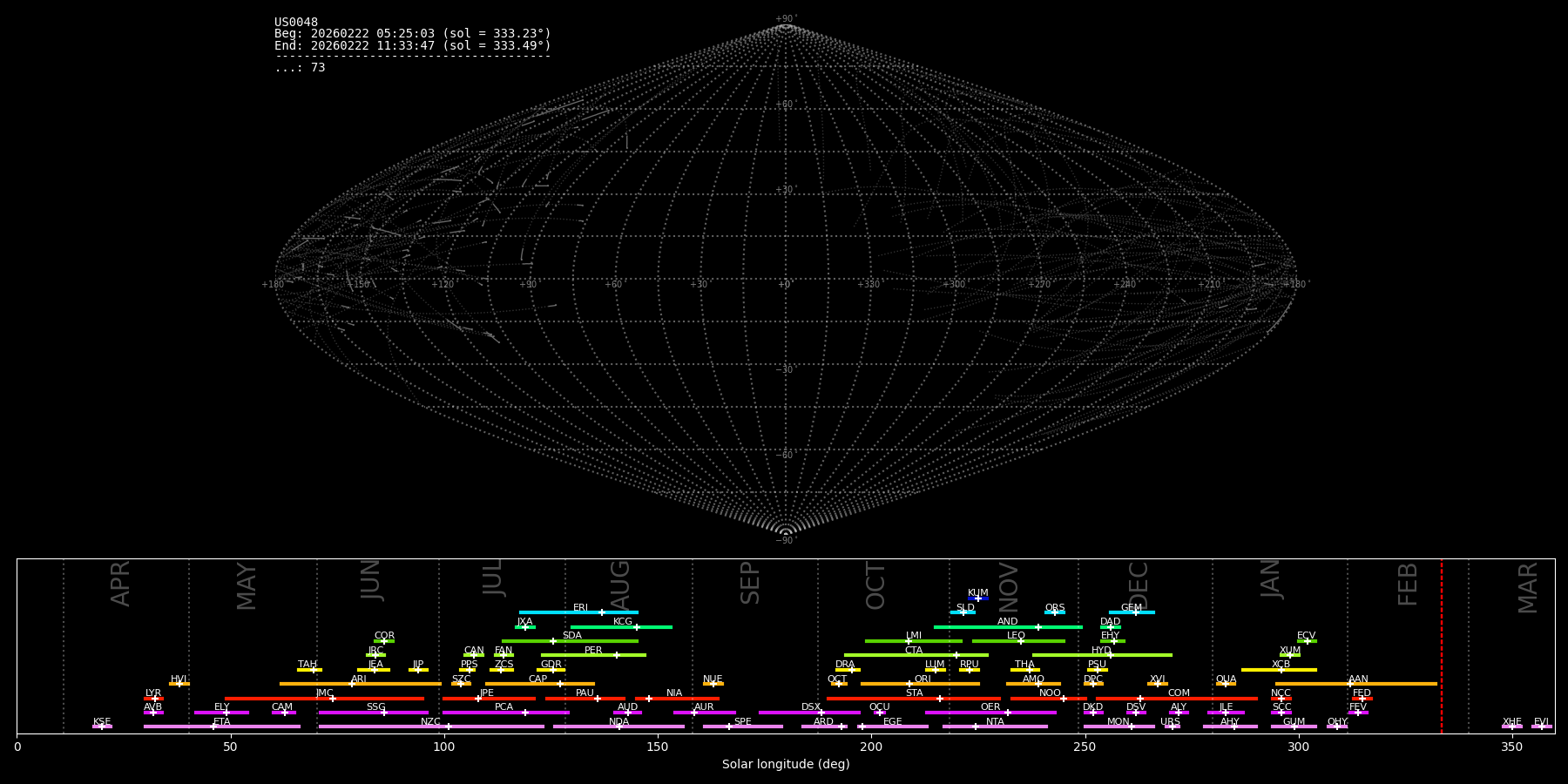Image resolution: width=1568 pixels, height=784 pixels.
Task: Select the orange ARI activity bar
Action: pyautogui.click(x=361, y=684)
